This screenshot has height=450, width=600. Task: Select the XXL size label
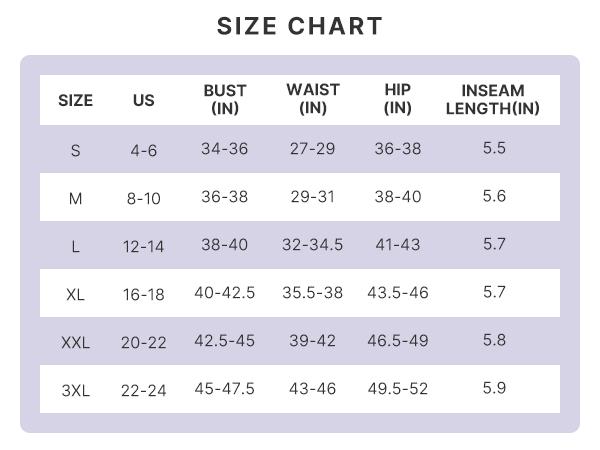76,343
